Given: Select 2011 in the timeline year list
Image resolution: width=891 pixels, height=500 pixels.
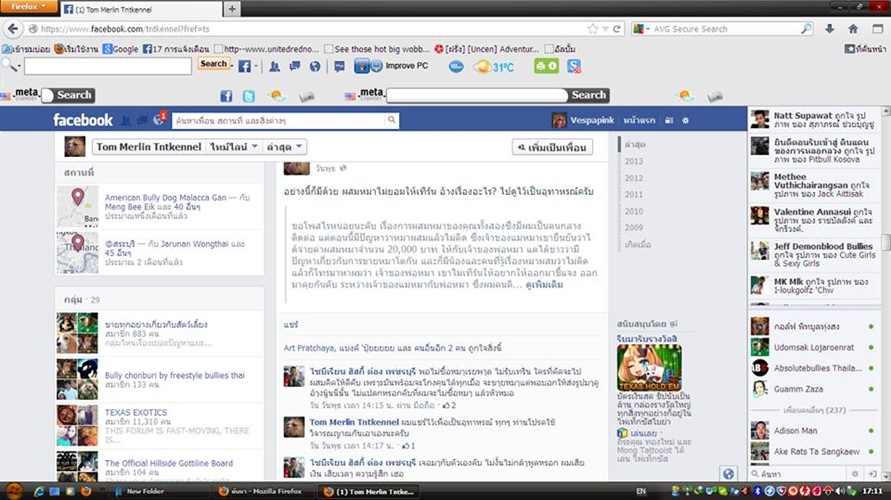Looking at the screenshot, I should pyautogui.click(x=634, y=194).
